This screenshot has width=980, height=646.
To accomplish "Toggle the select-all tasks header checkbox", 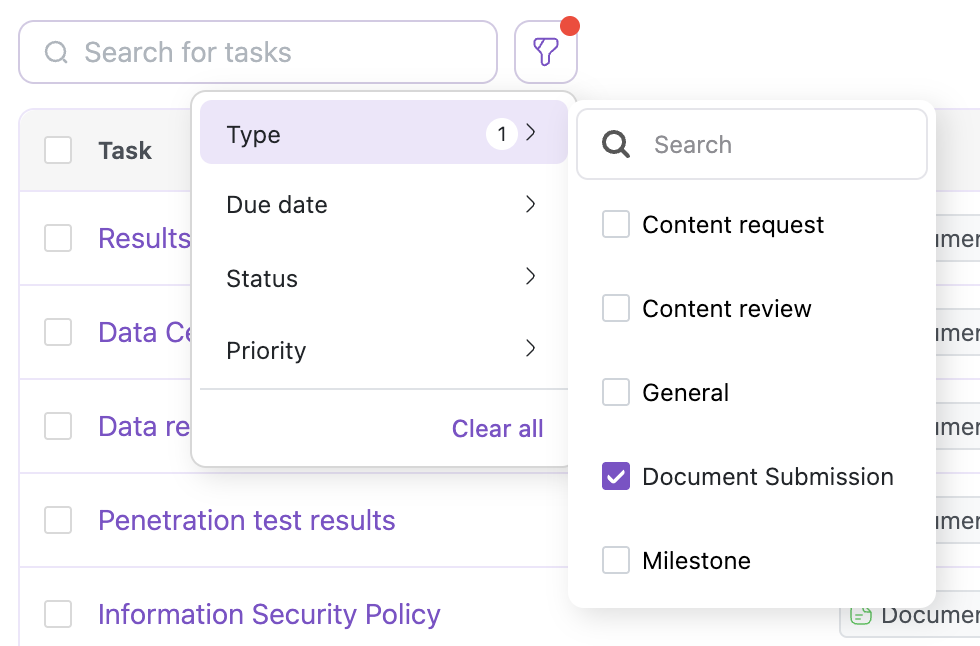I will pos(58,151).
